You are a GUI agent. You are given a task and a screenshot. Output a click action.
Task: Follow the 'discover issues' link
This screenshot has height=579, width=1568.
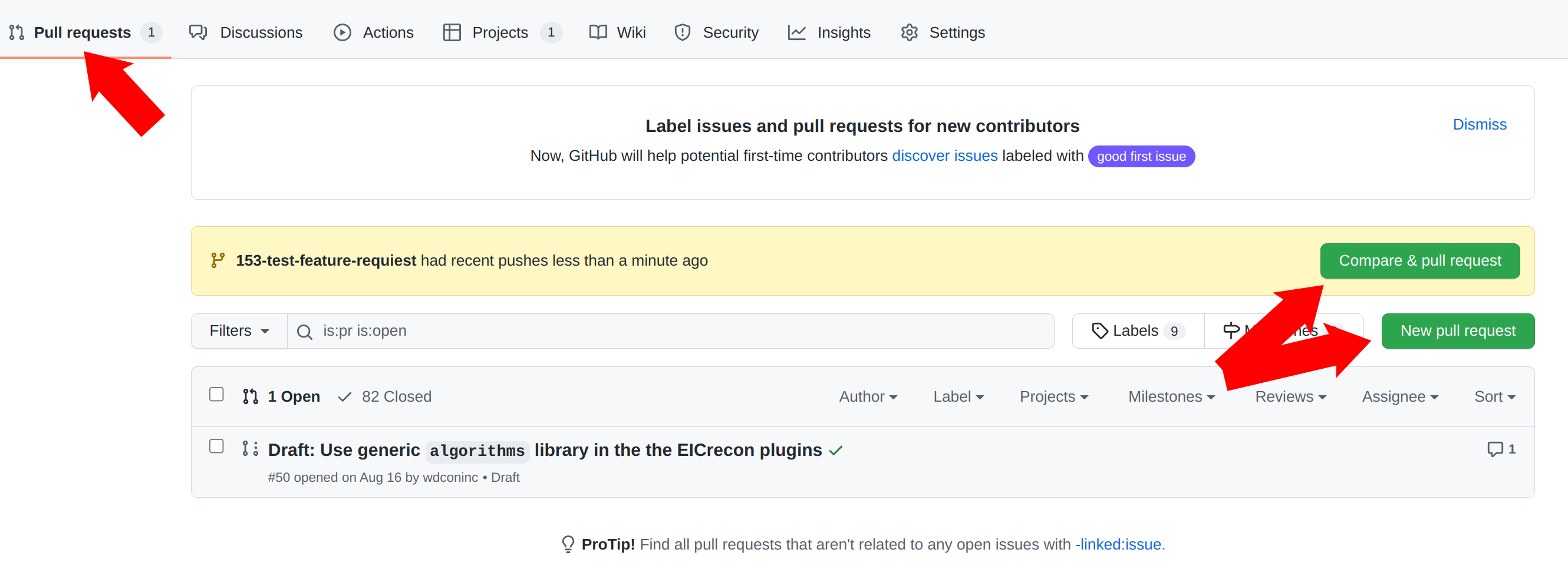coord(944,155)
